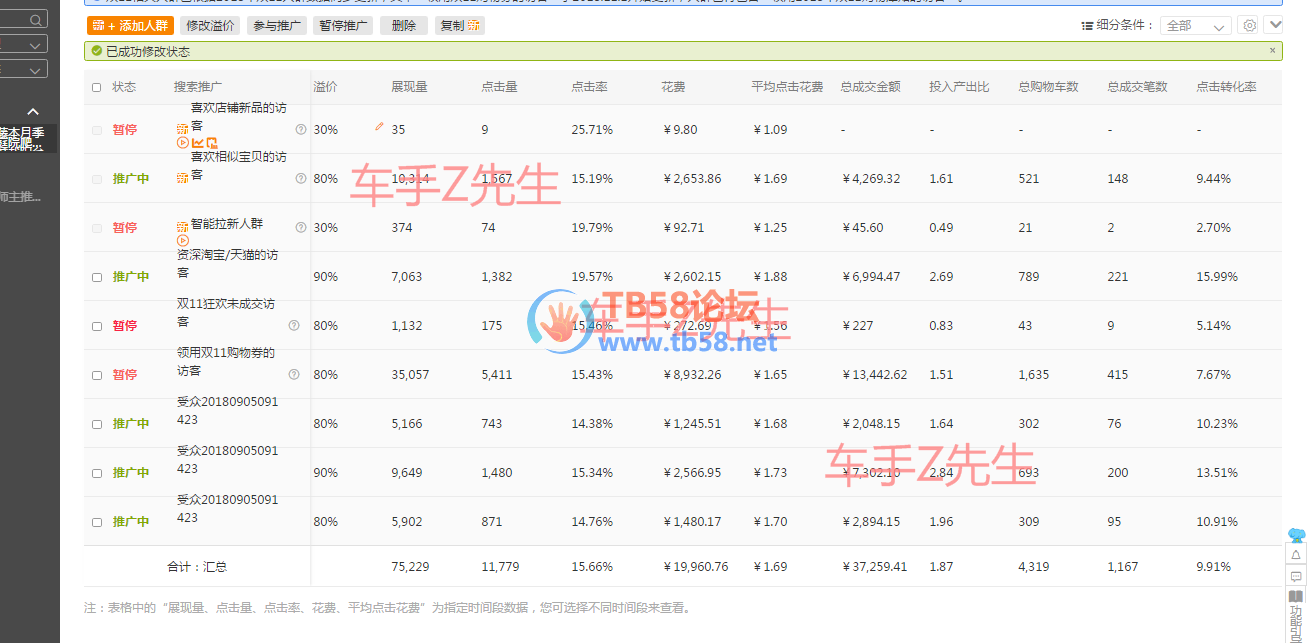Check the 资深淘宝/天猫的访客 row checkbox

(97, 277)
